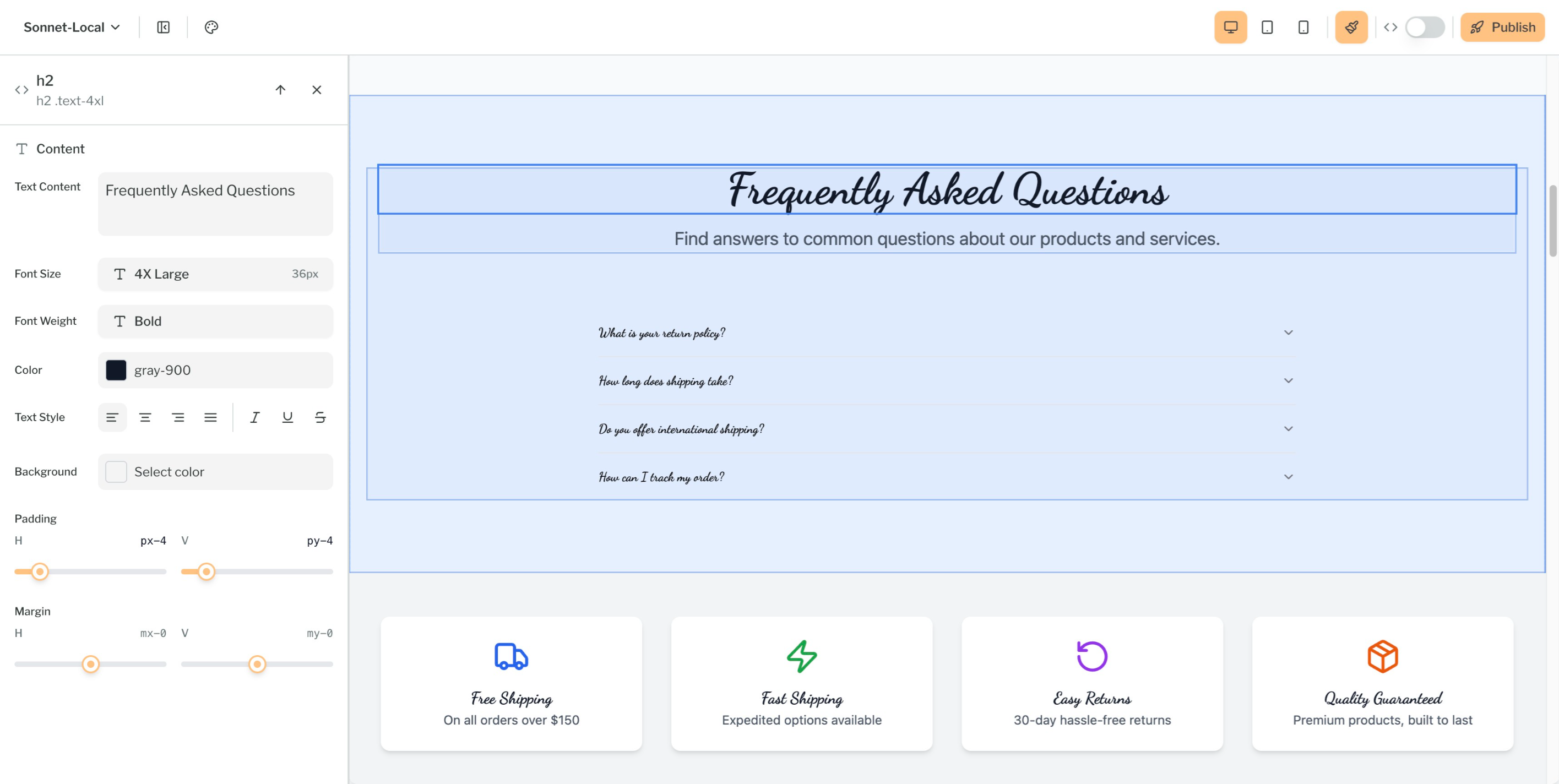Open the Font Weight selector showing Bold
Image resolution: width=1559 pixels, height=784 pixels.
[x=215, y=321]
